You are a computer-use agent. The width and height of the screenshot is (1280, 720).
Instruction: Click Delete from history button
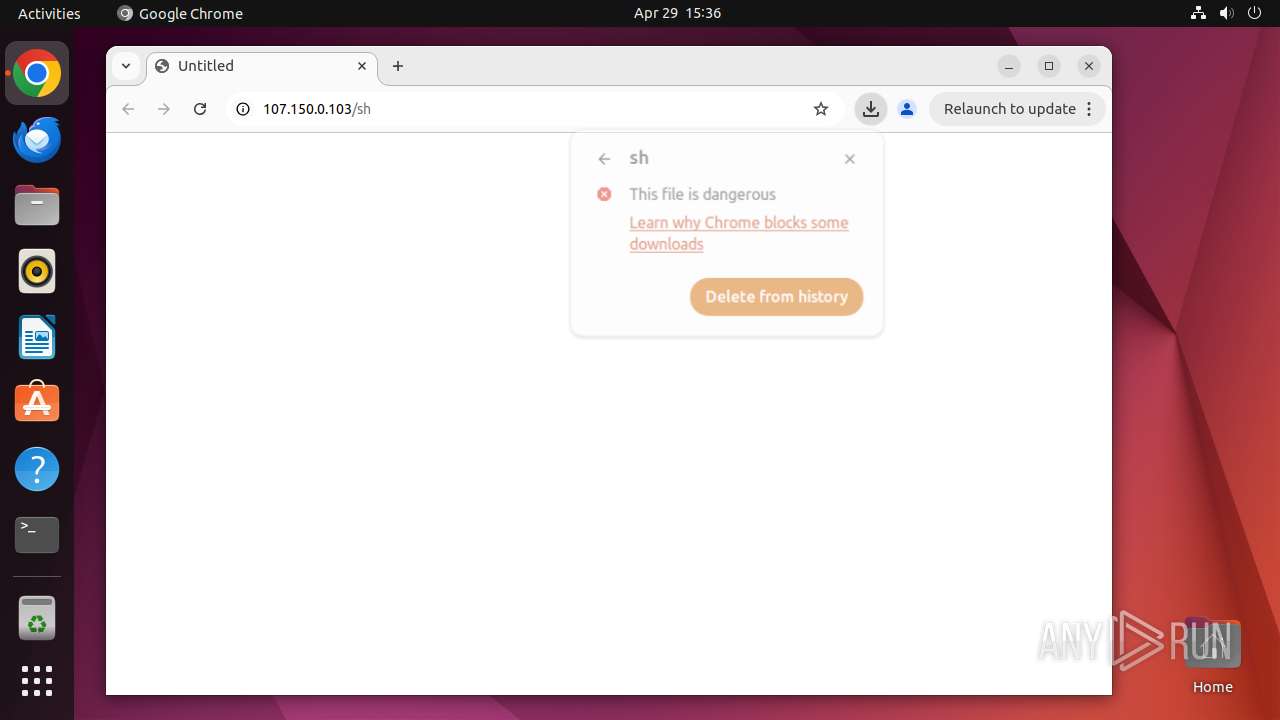[776, 297]
